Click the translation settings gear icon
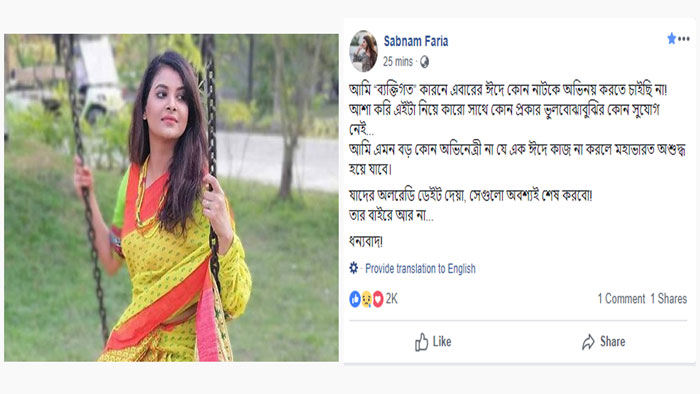700x394 pixels. pyautogui.click(x=354, y=268)
